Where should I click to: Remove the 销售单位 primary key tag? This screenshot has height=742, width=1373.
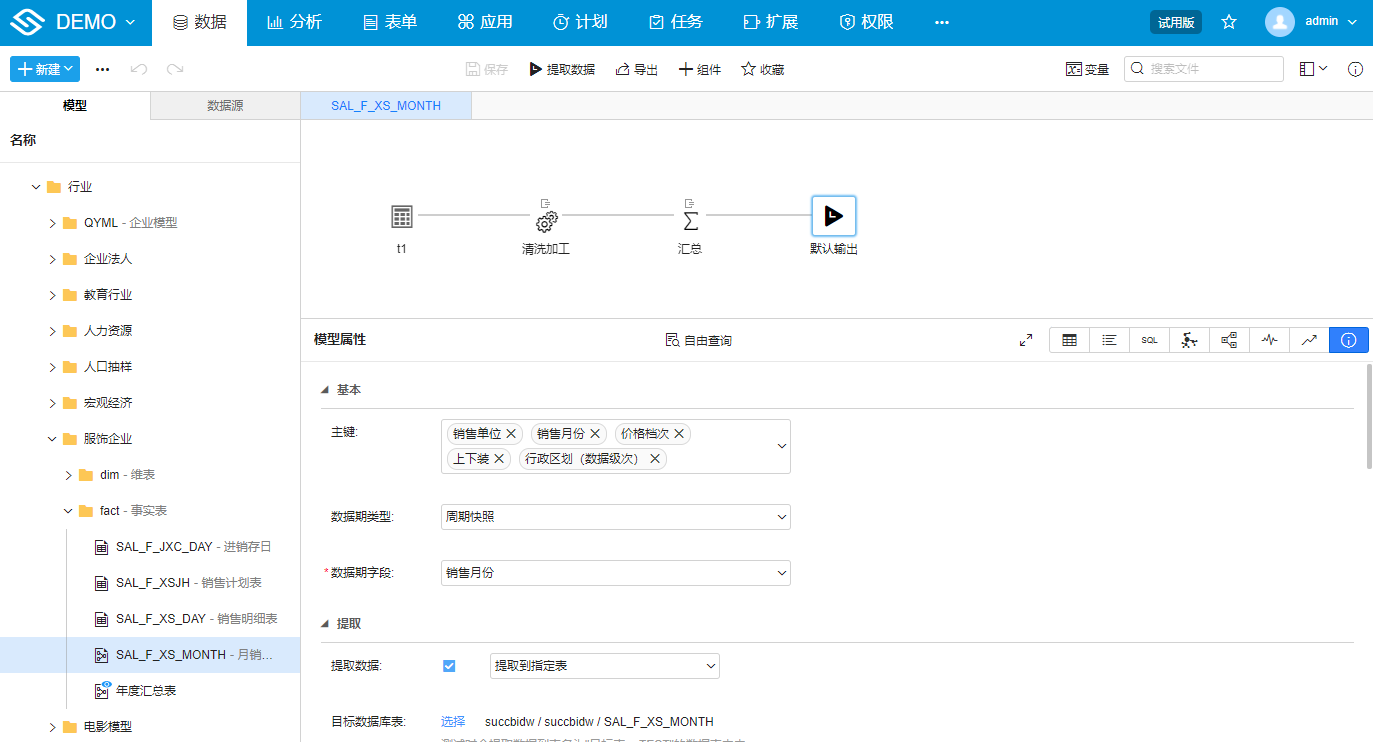click(511, 433)
